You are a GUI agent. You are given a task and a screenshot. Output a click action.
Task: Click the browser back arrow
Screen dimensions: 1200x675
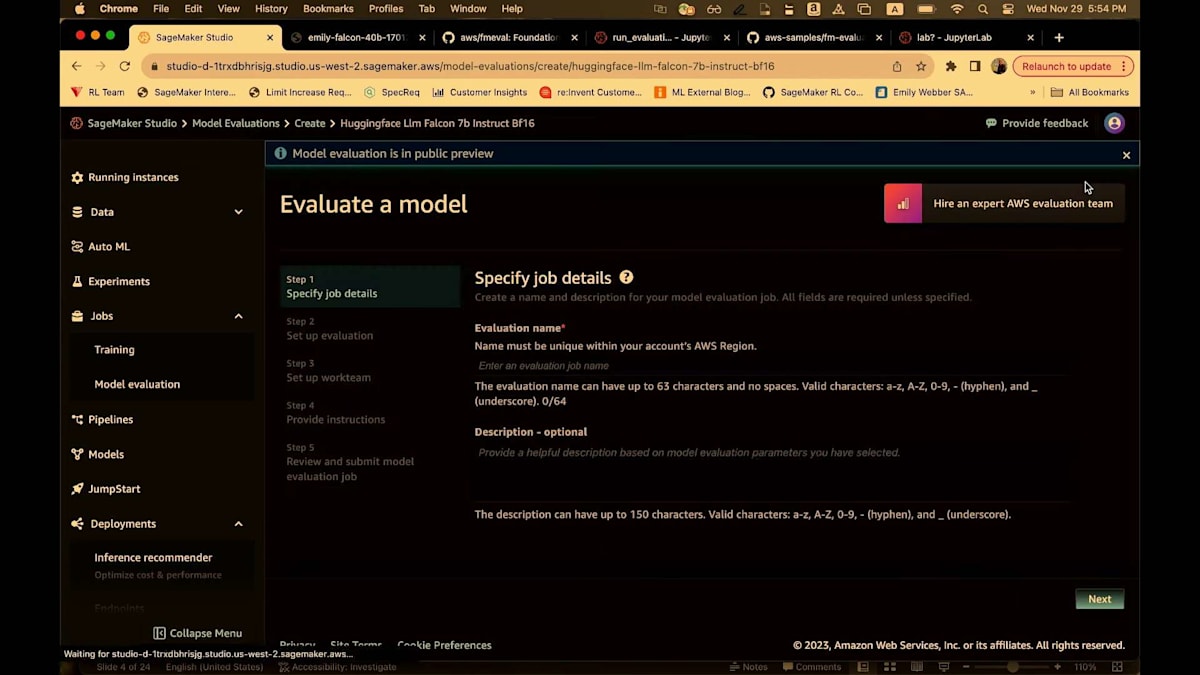coord(77,66)
